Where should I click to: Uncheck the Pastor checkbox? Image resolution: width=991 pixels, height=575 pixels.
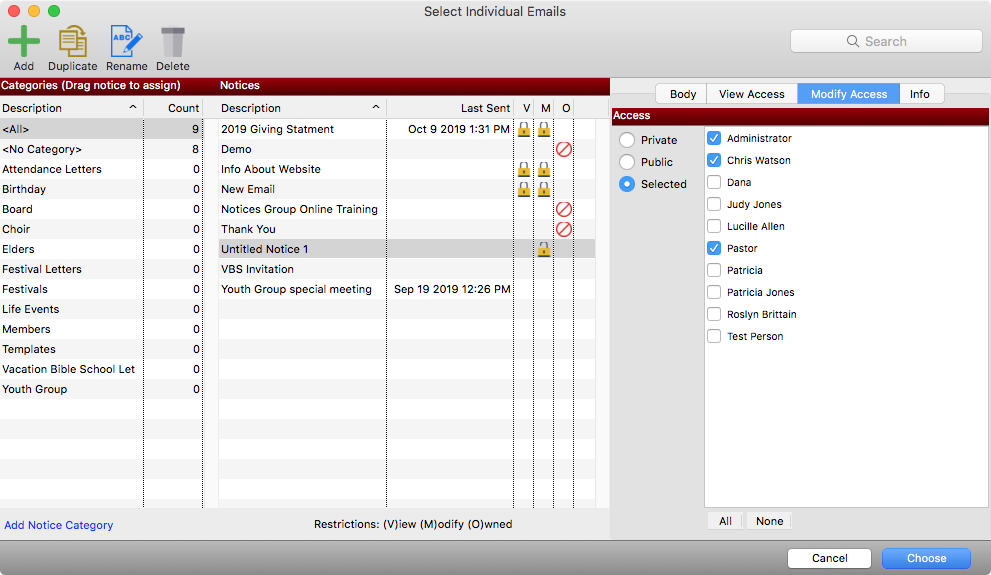coord(714,248)
